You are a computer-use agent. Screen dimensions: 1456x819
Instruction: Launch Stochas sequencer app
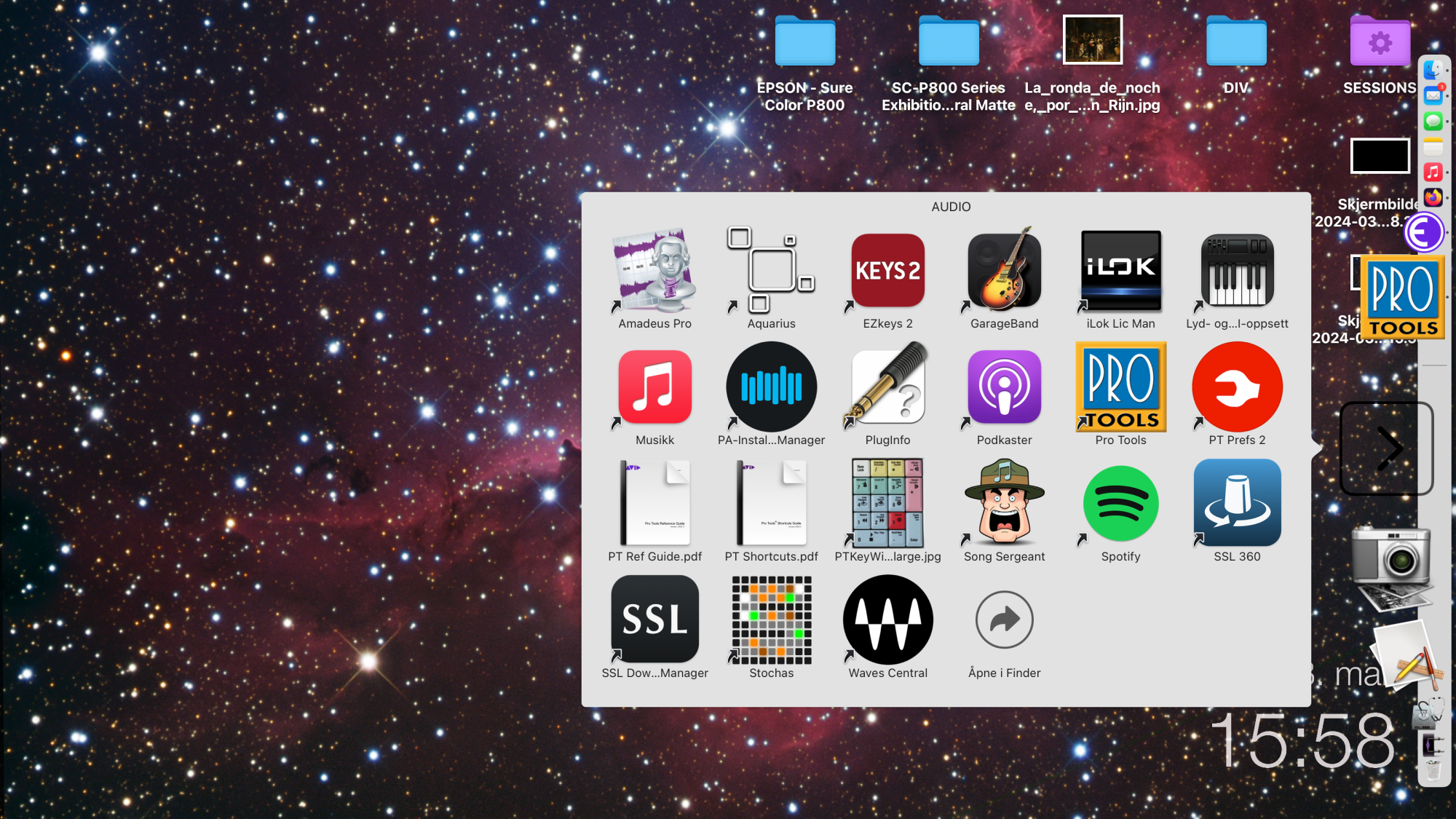771,620
